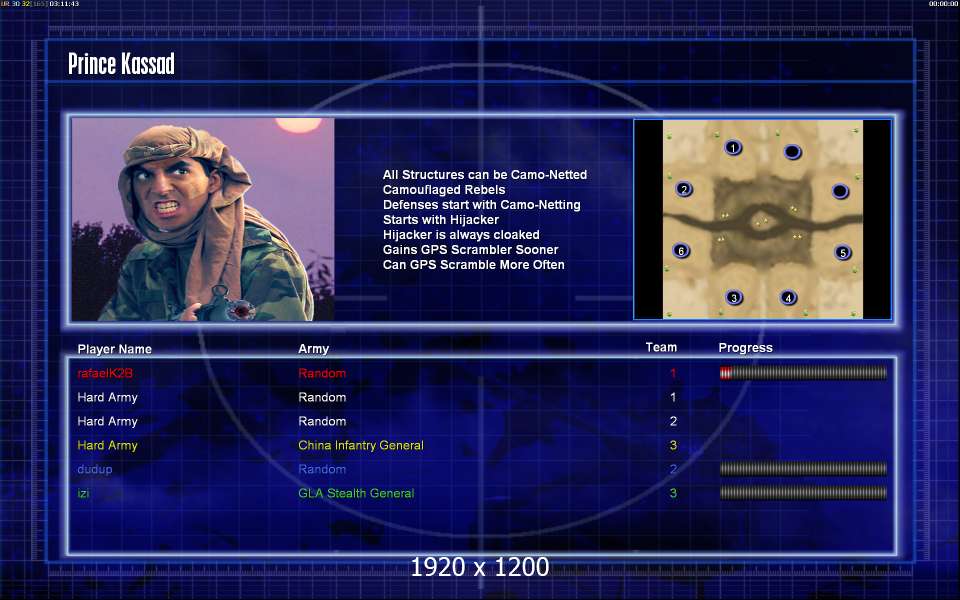Click the blank start marker above marker 5
This screenshot has height=600, width=960.
click(840, 192)
